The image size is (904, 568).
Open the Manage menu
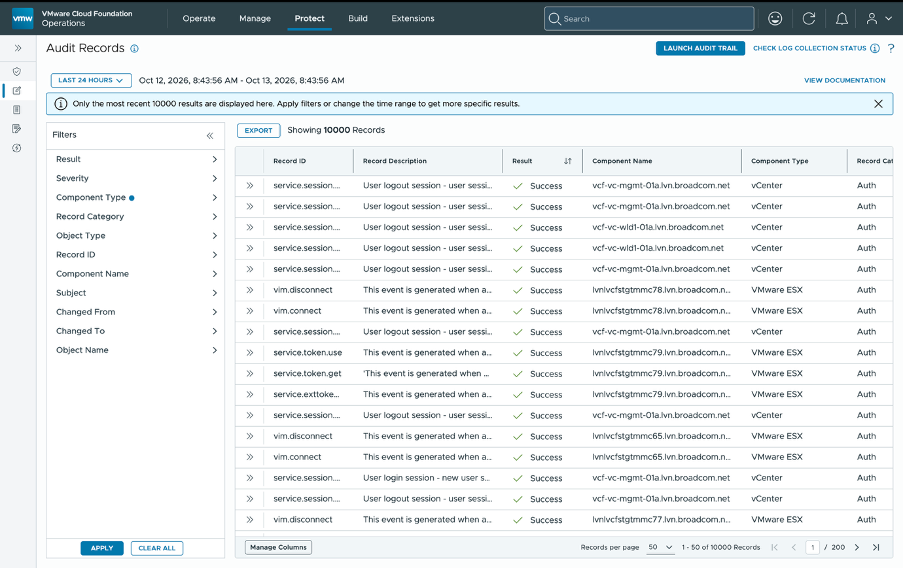(x=255, y=18)
